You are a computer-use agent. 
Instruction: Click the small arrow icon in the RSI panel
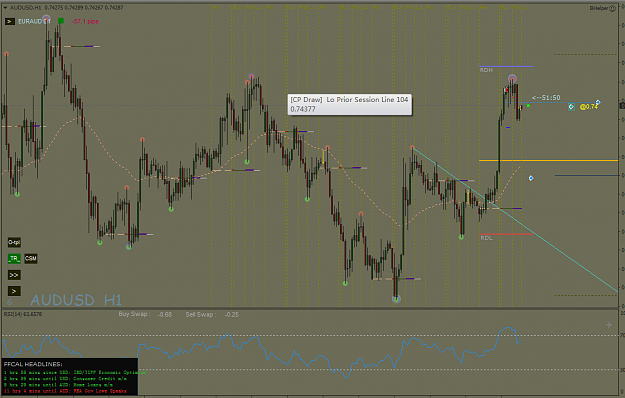pos(609,325)
